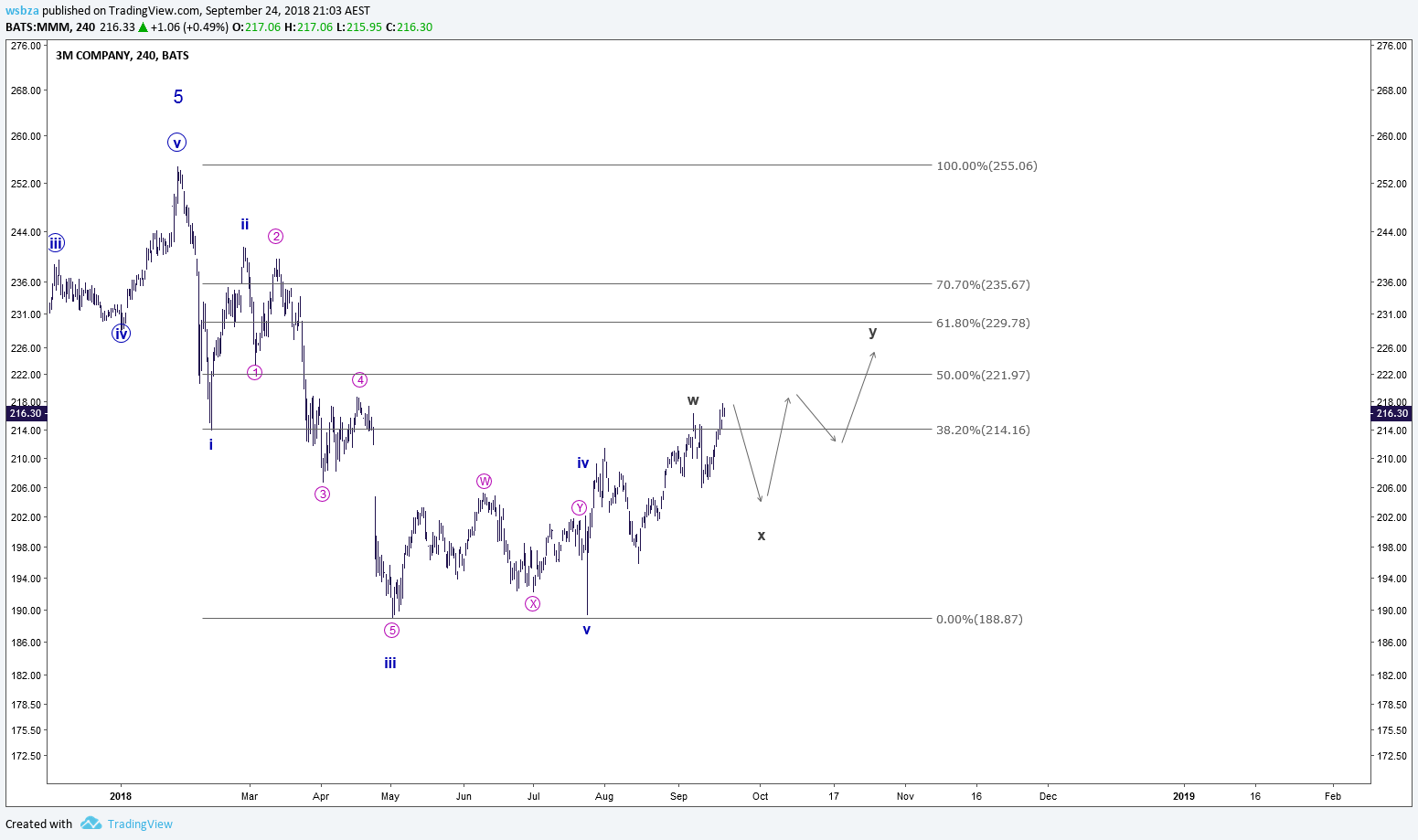The image size is (1418, 840).
Task: Select the 38.20%(214.16) Fibonacci label
Action: 983,431
